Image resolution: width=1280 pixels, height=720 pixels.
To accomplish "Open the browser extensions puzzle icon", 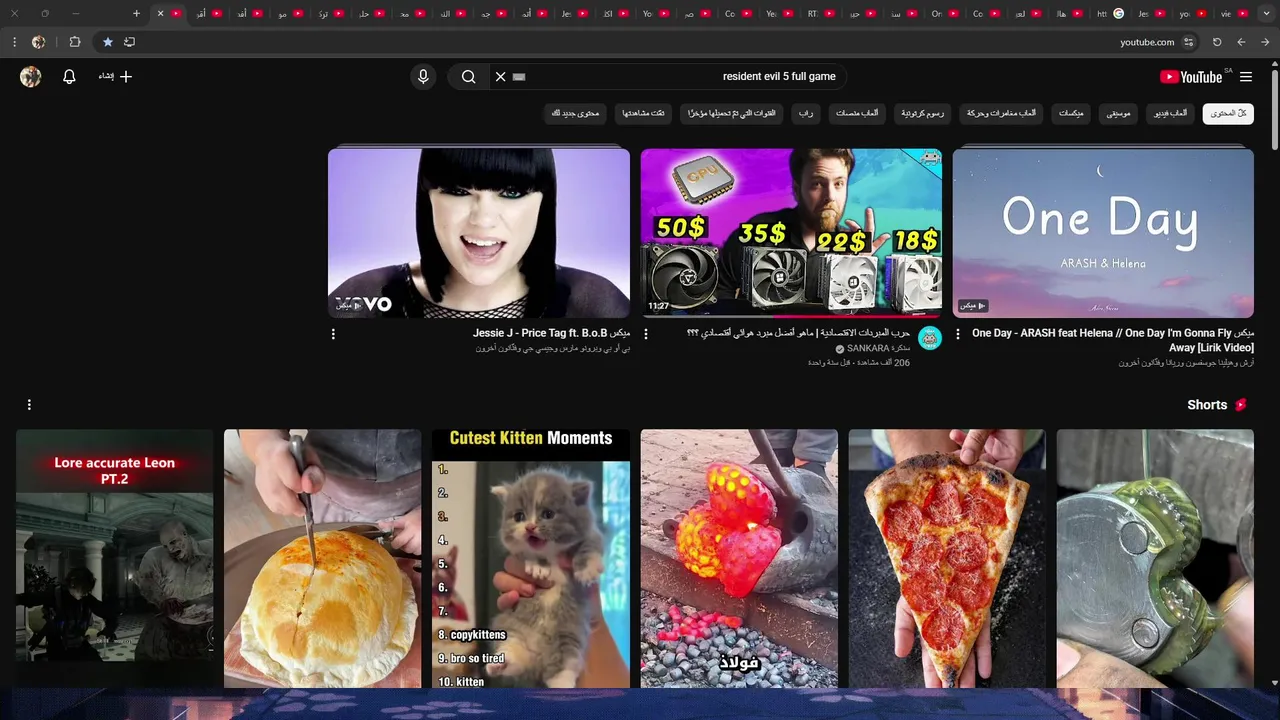I will pos(75,42).
